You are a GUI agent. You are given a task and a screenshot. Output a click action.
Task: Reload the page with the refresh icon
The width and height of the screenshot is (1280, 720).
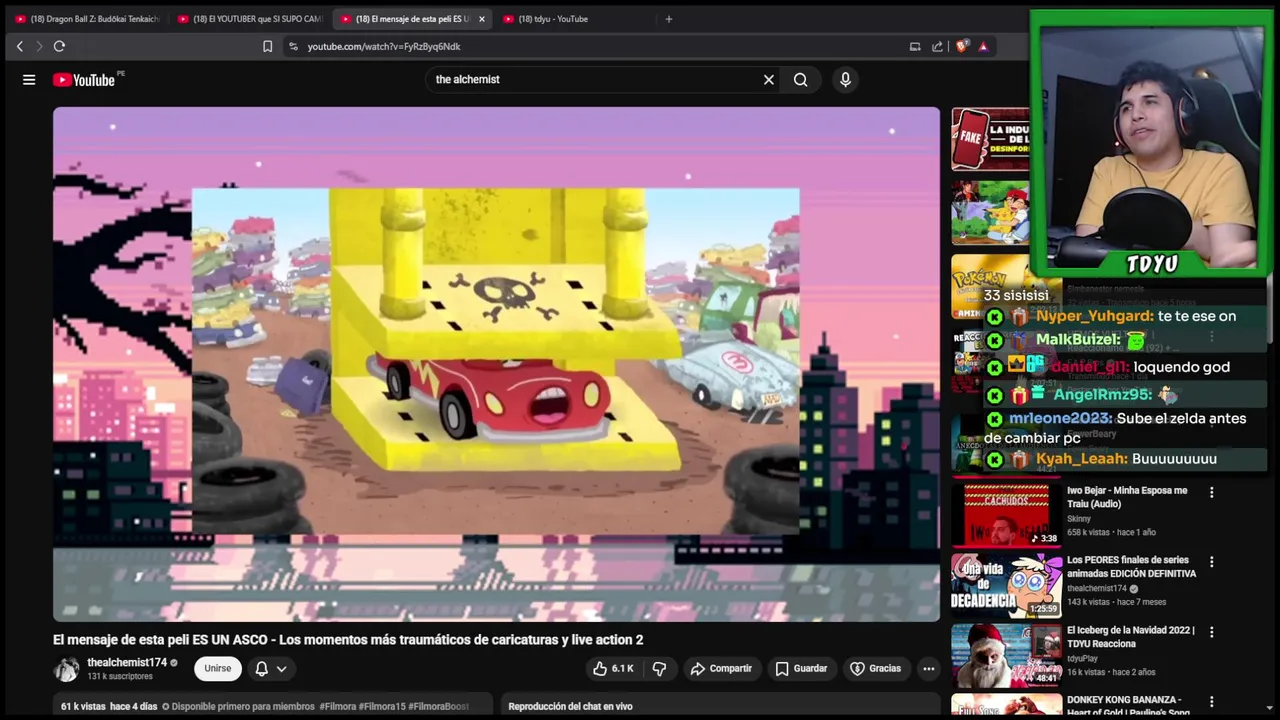pyautogui.click(x=59, y=46)
